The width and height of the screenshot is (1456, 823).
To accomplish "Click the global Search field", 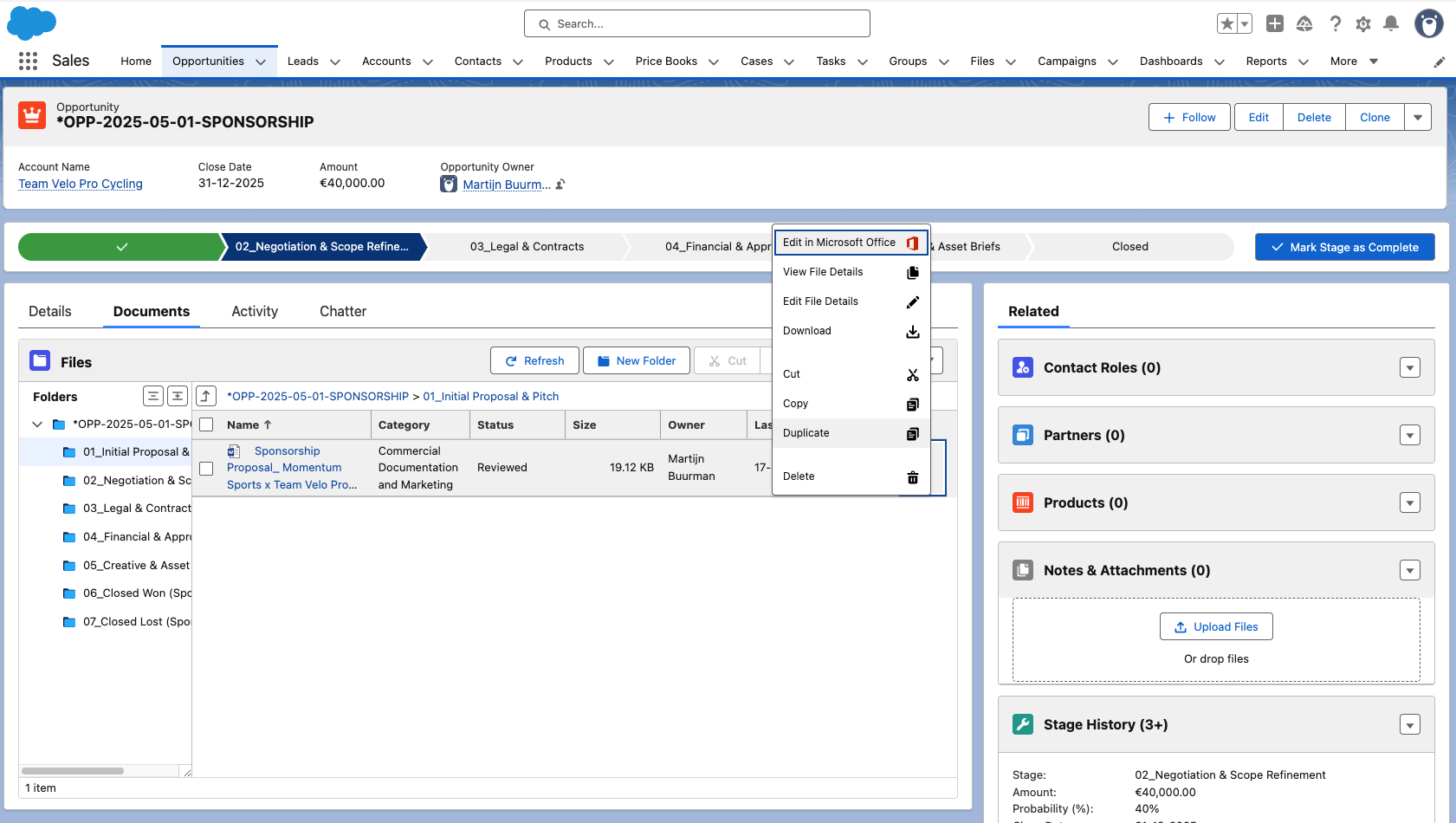I will [697, 23].
